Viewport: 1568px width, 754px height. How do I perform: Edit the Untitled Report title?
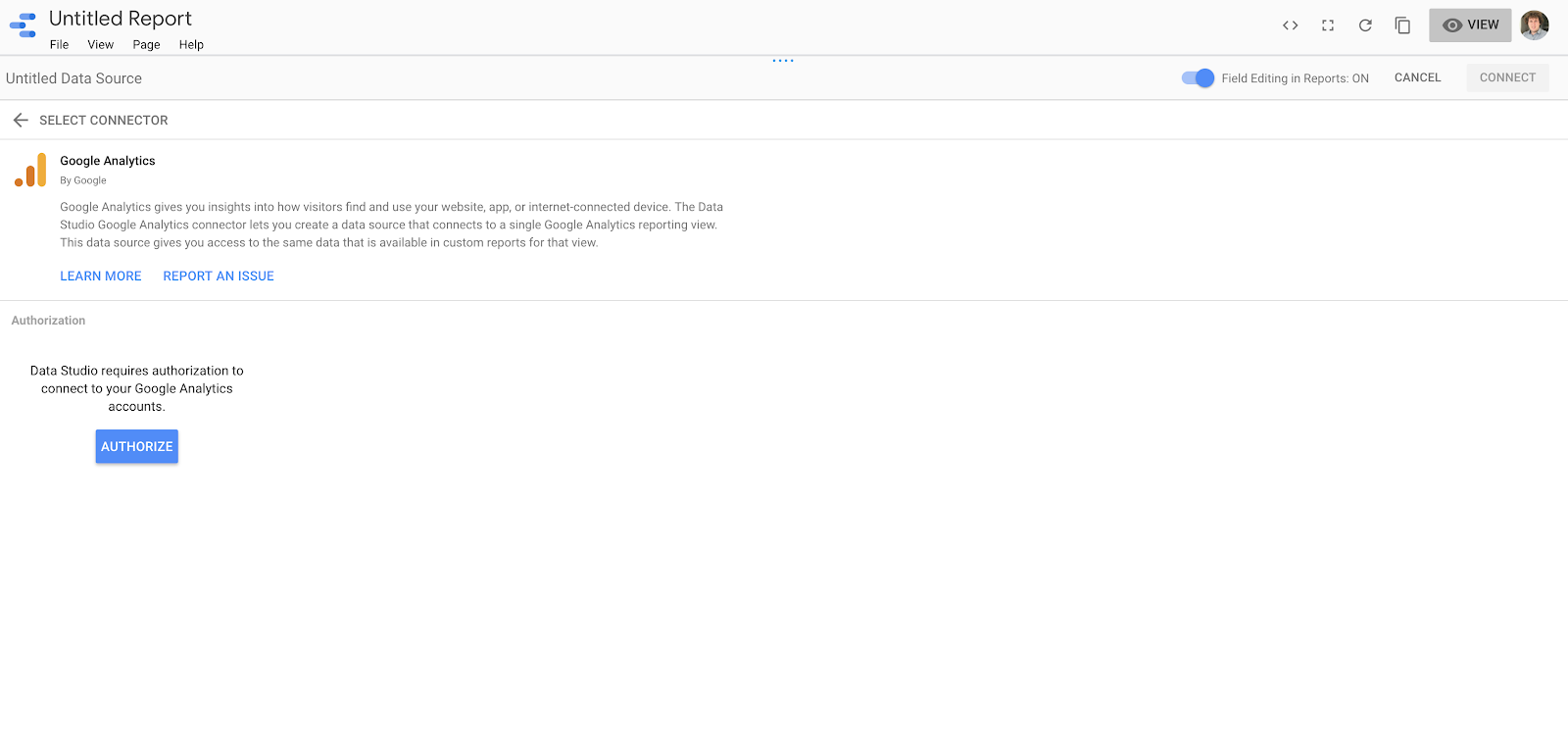pos(121,19)
